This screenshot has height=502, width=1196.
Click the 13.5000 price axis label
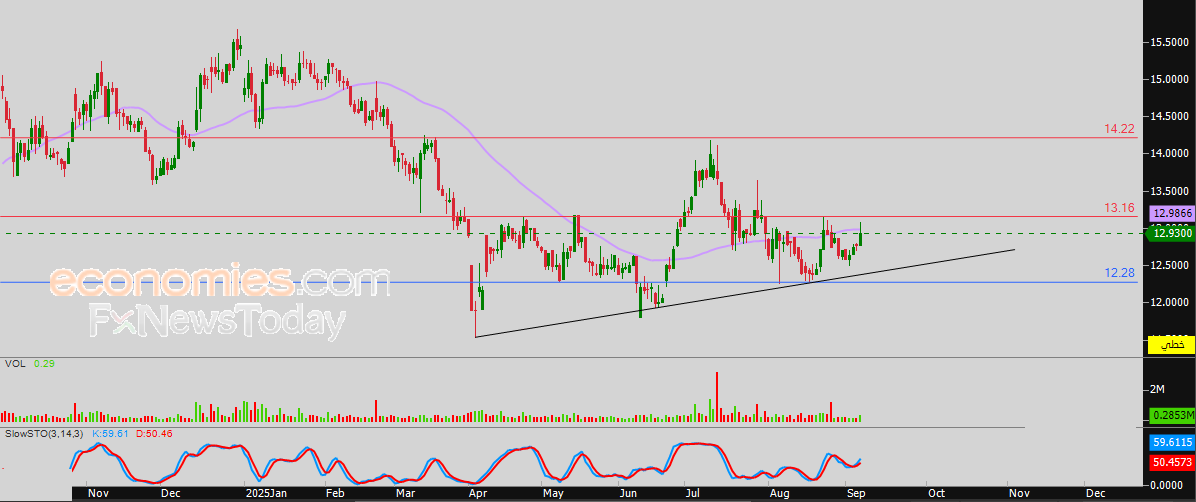[1168, 191]
